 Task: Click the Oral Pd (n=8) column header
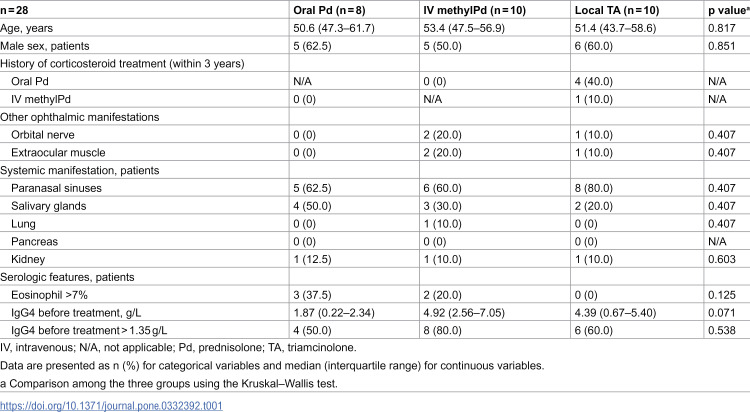pyautogui.click(x=329, y=10)
